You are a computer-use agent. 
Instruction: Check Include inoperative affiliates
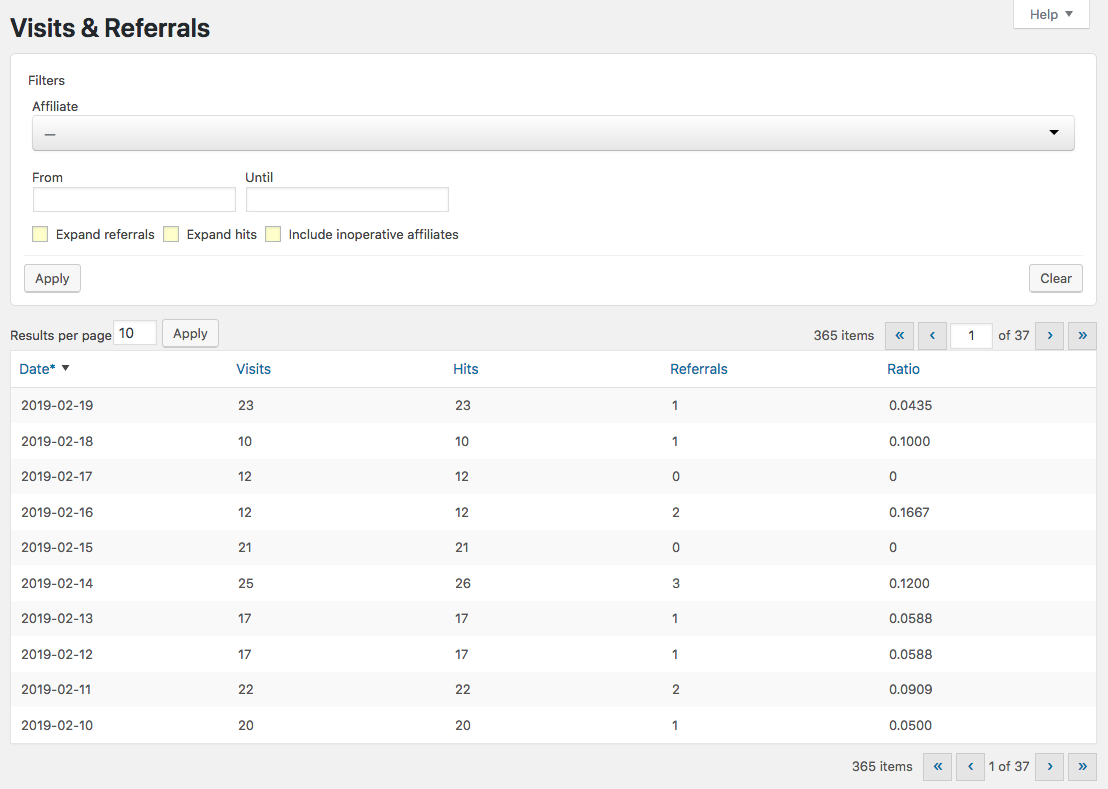[x=273, y=235]
